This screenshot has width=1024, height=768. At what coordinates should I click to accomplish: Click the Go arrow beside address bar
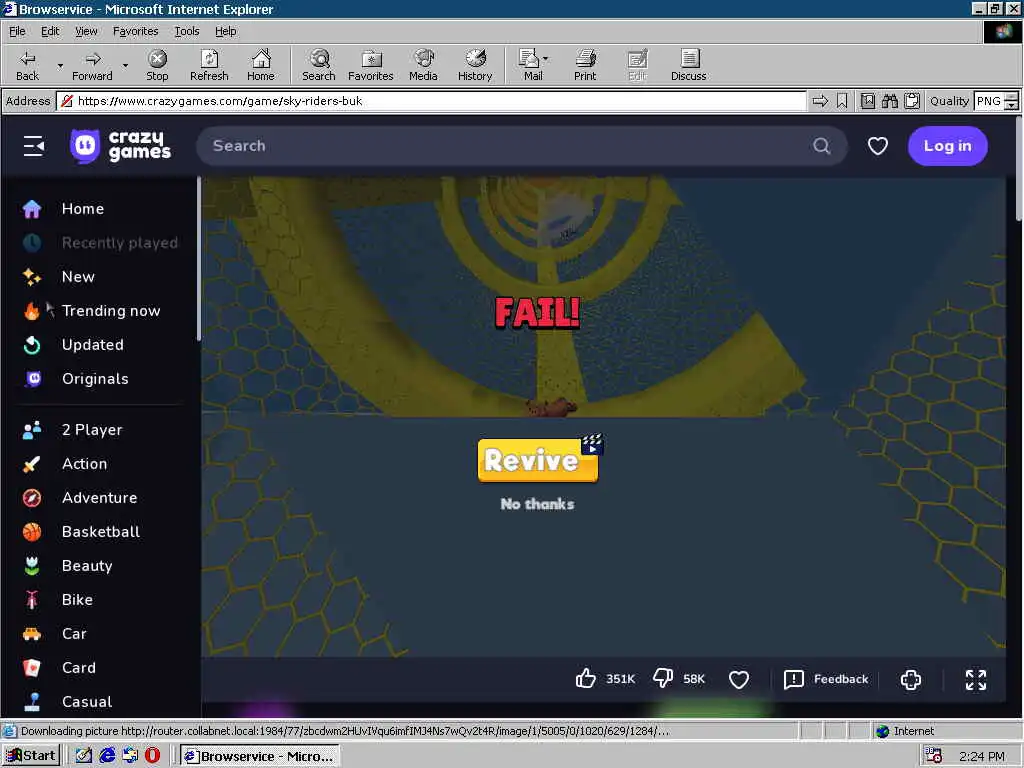820,101
